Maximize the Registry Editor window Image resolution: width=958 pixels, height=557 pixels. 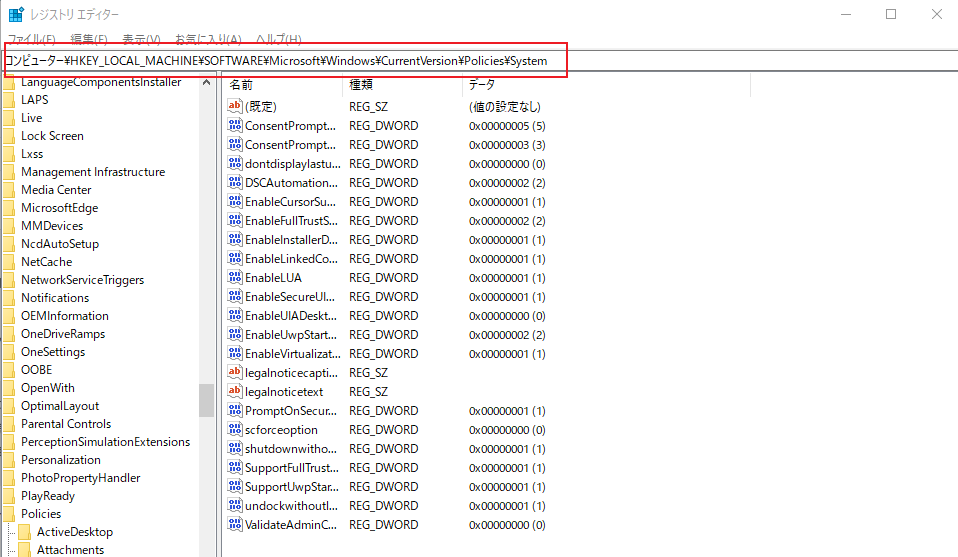tap(891, 14)
